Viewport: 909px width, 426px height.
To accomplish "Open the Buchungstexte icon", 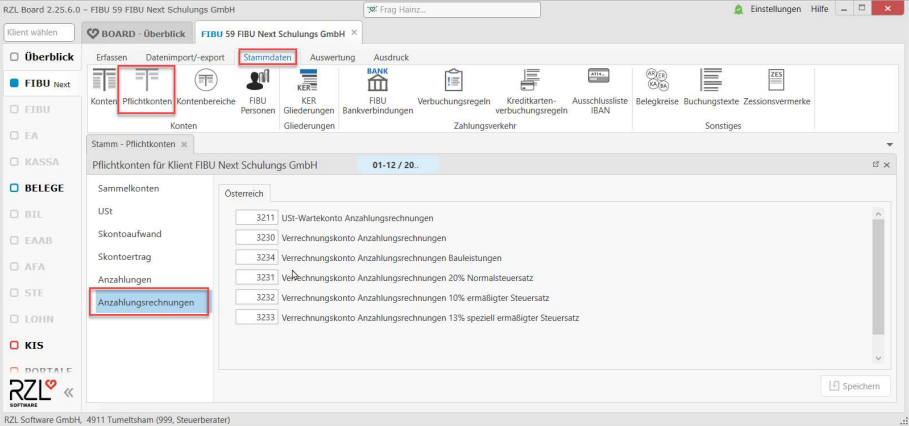I will coord(711,88).
